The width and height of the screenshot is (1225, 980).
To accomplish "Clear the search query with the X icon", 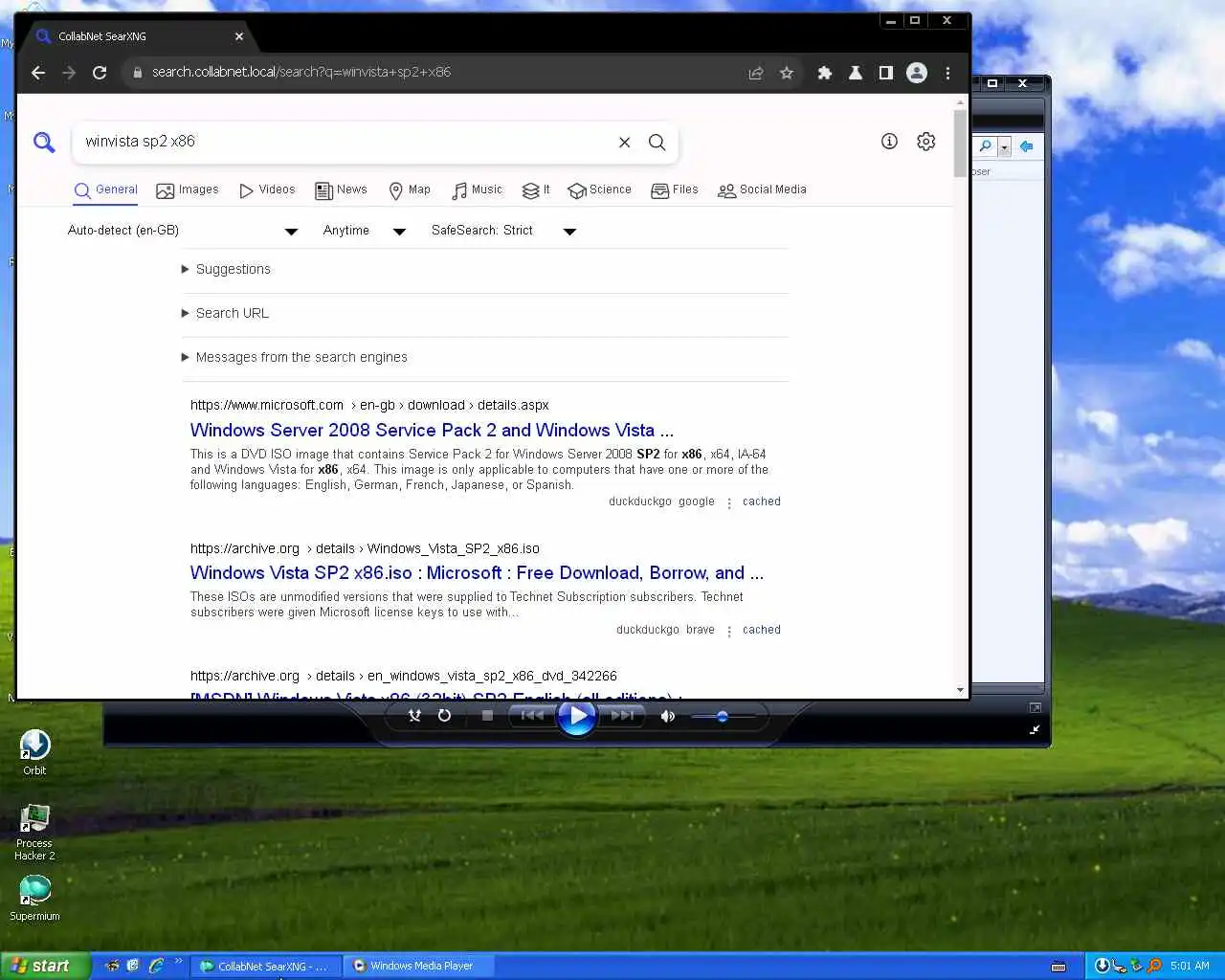I will (x=624, y=142).
